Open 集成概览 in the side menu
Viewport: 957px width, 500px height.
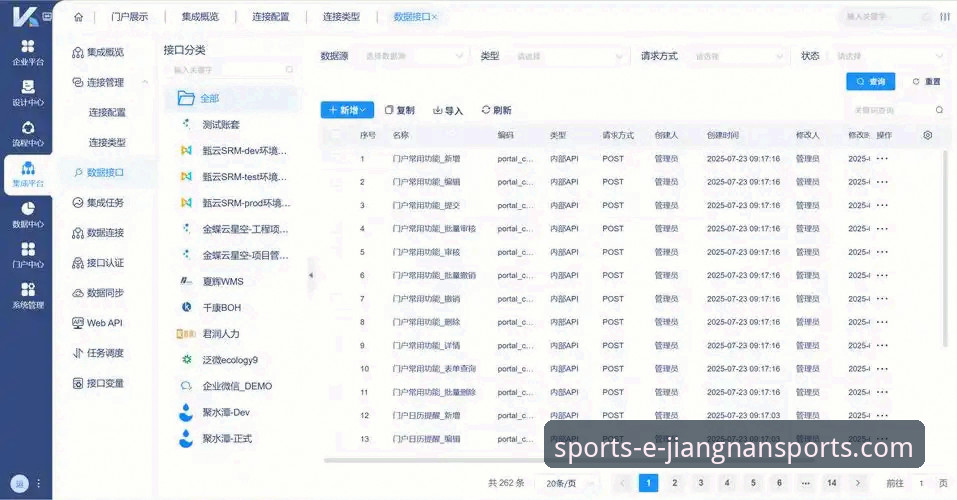point(98,53)
